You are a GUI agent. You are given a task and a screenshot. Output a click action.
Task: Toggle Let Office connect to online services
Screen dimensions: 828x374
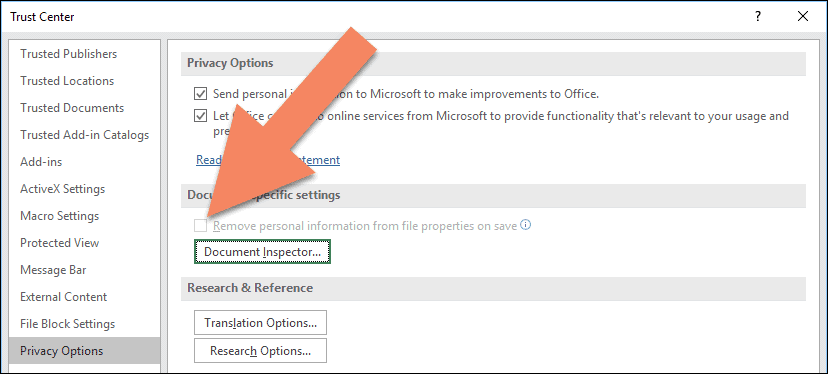tap(200, 116)
